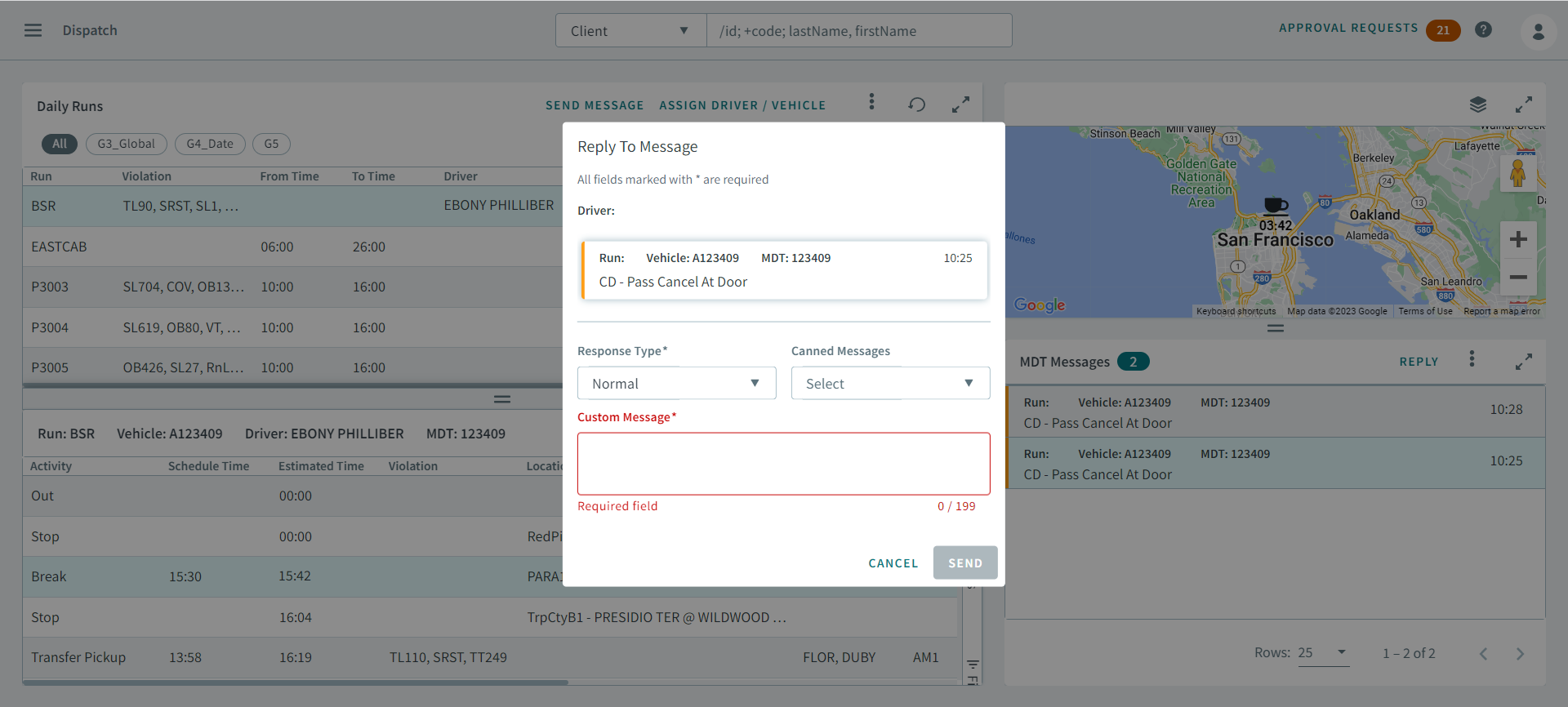This screenshot has width=1568, height=707.
Task: Open the Rows per page dropdown
Action: [x=1323, y=653]
